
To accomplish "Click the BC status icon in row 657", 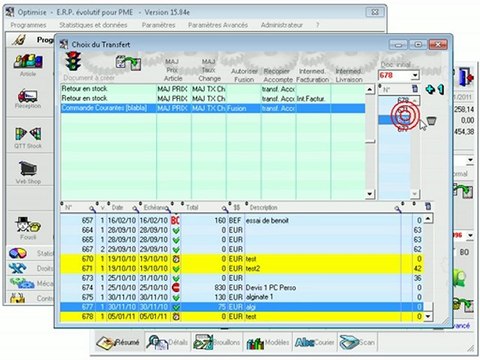I will pyautogui.click(x=175, y=220).
